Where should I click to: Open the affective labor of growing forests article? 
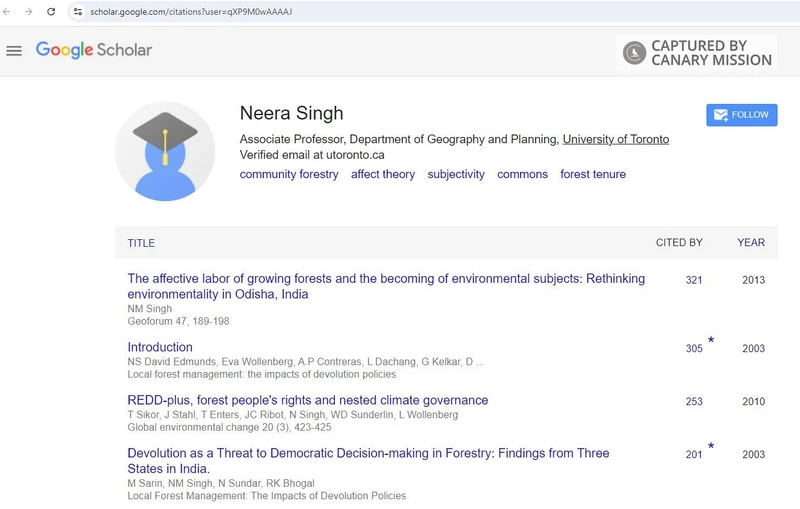coord(386,286)
